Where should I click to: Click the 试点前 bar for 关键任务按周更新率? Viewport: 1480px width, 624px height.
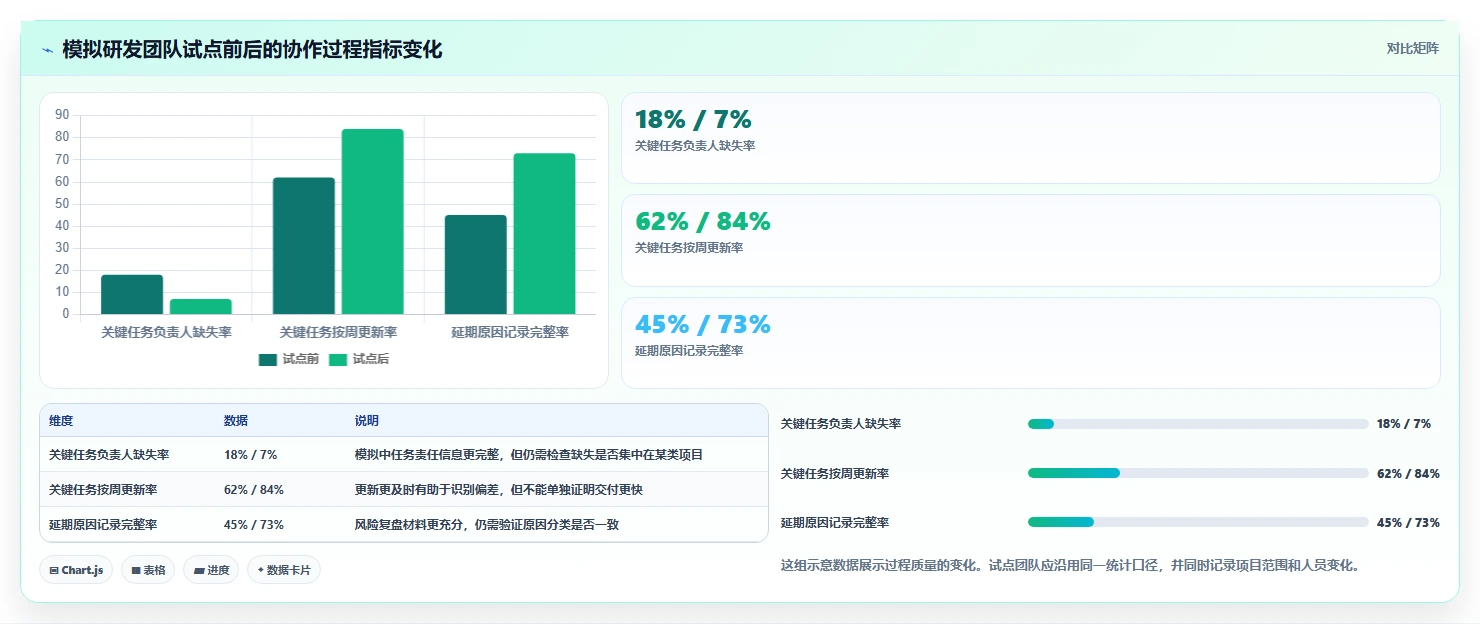coord(304,246)
